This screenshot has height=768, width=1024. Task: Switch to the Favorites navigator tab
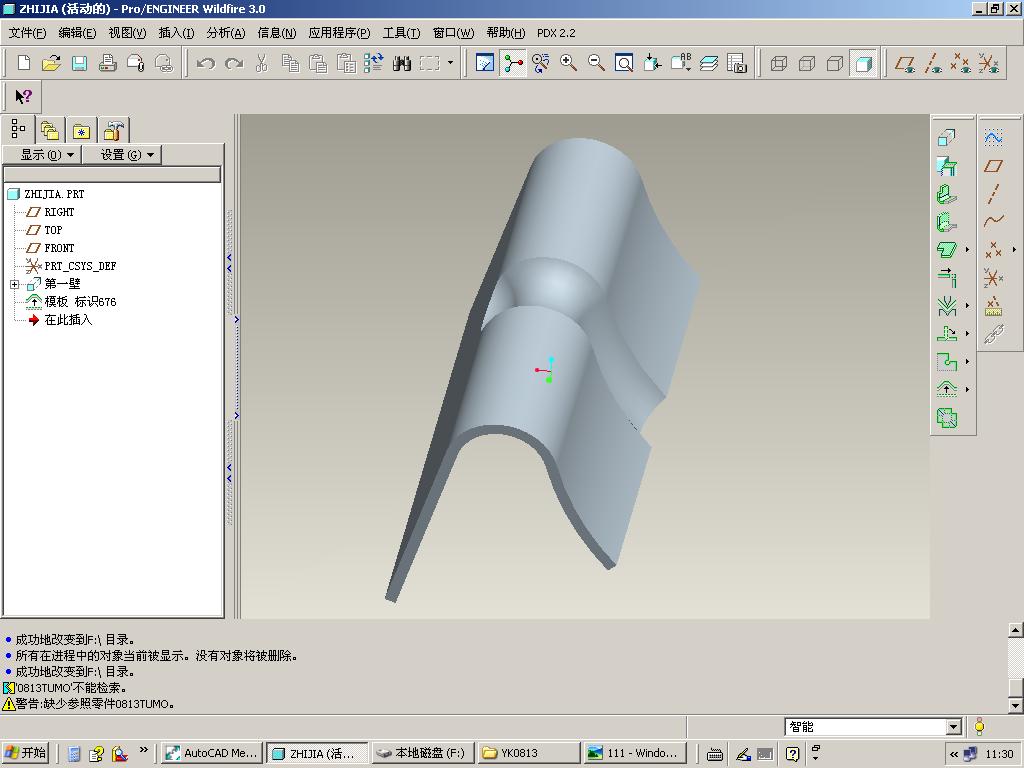tap(81, 131)
